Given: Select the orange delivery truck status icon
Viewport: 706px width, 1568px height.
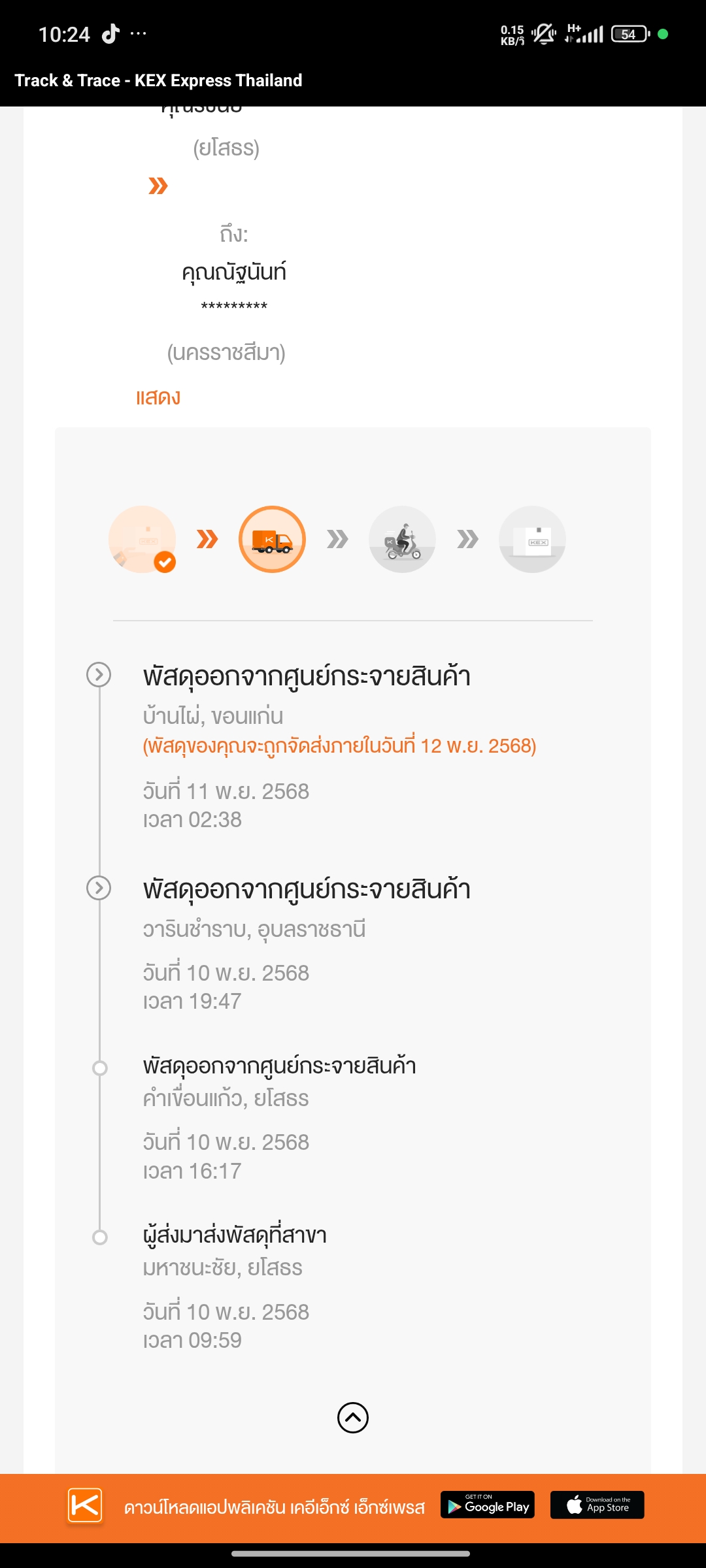Looking at the screenshot, I should pyautogui.click(x=272, y=539).
